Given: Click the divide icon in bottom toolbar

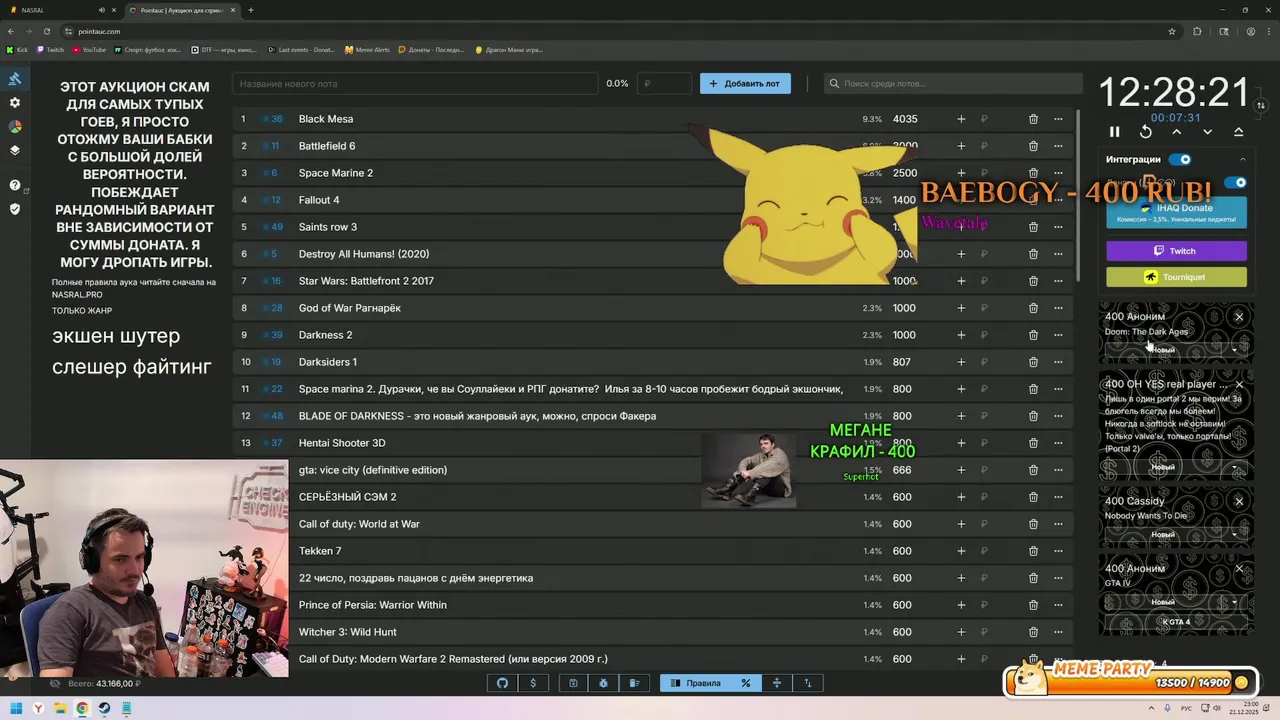Looking at the screenshot, I should click(x=776, y=683).
